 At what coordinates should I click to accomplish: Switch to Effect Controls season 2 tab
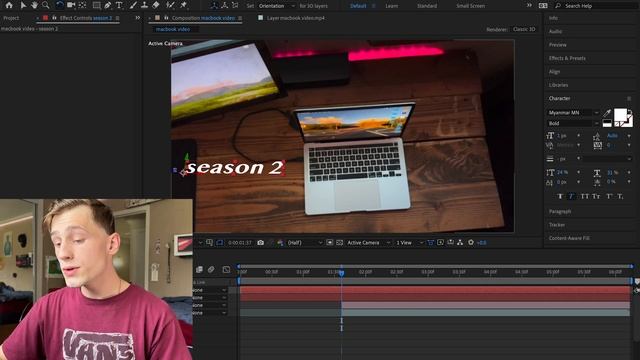point(86,18)
